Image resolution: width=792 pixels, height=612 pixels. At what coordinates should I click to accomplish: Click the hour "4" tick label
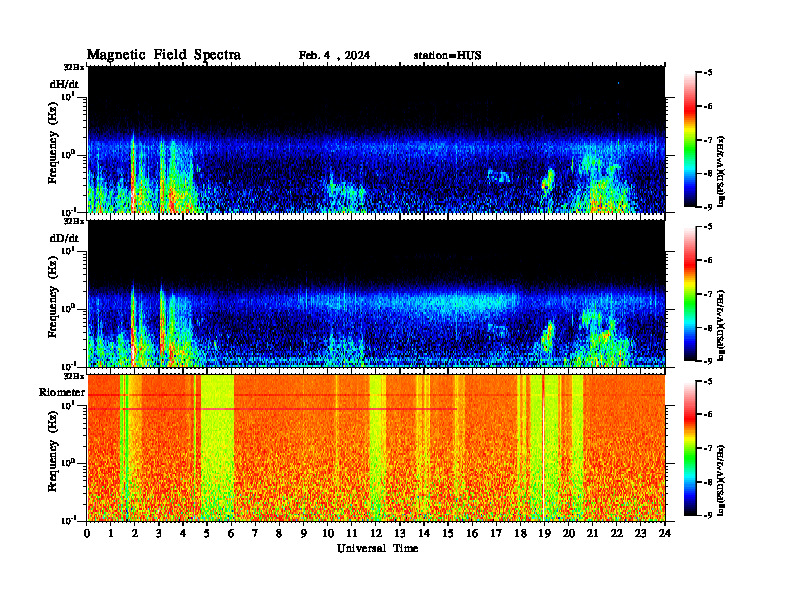click(x=183, y=533)
